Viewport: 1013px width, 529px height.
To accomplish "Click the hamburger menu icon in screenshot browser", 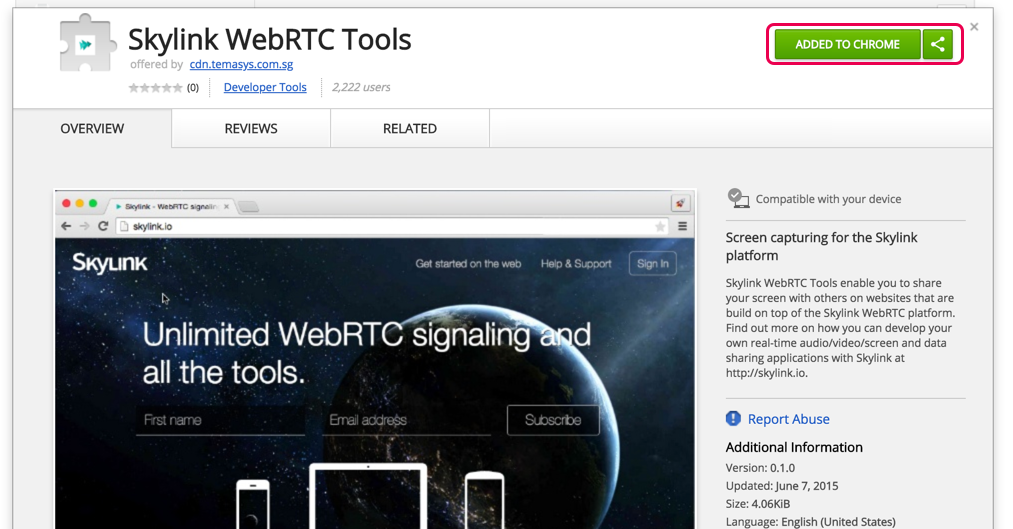I will [x=682, y=226].
